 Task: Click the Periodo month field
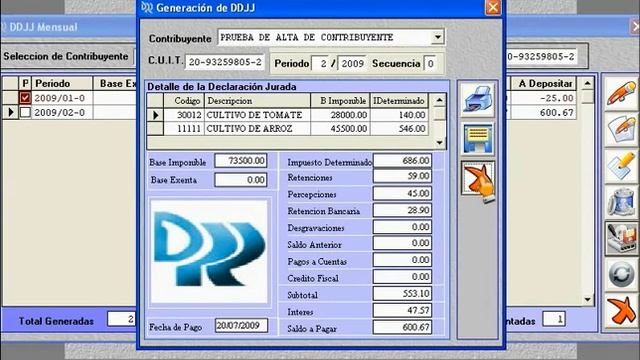(x=321, y=64)
